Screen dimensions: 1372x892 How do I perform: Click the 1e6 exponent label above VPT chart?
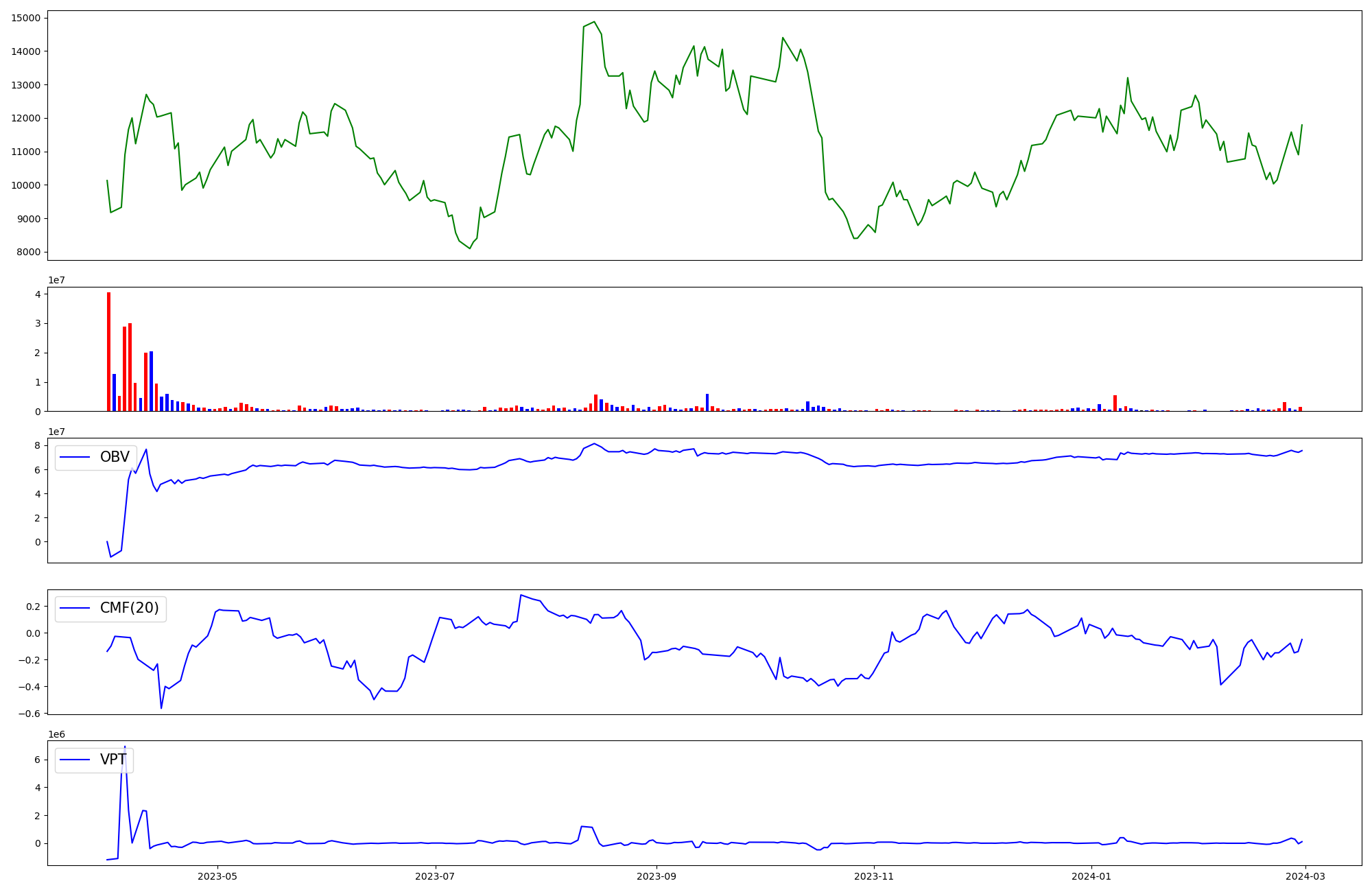tap(56, 734)
